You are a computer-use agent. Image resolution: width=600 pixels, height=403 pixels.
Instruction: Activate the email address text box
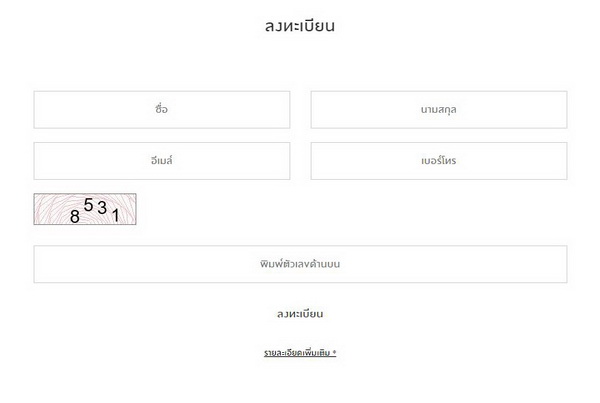click(x=162, y=161)
